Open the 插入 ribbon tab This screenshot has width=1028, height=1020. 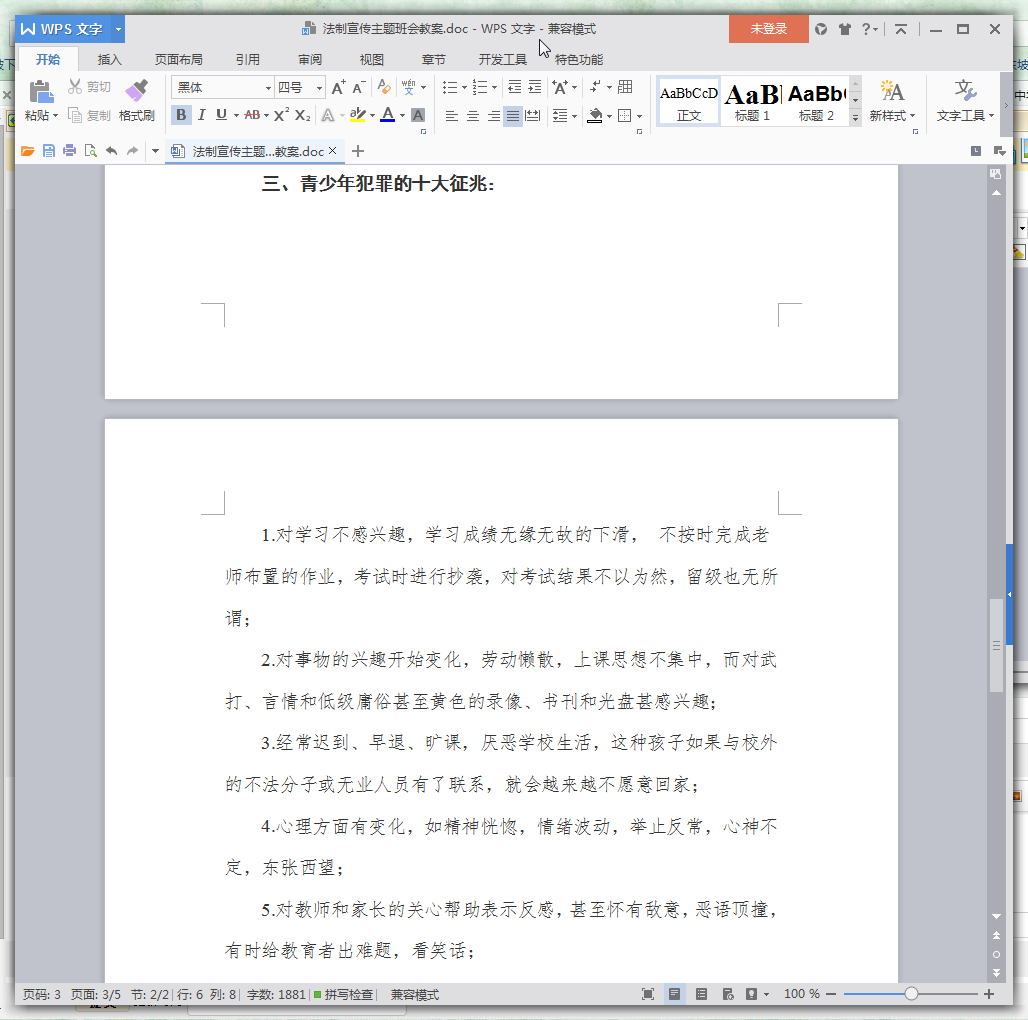(x=109, y=60)
